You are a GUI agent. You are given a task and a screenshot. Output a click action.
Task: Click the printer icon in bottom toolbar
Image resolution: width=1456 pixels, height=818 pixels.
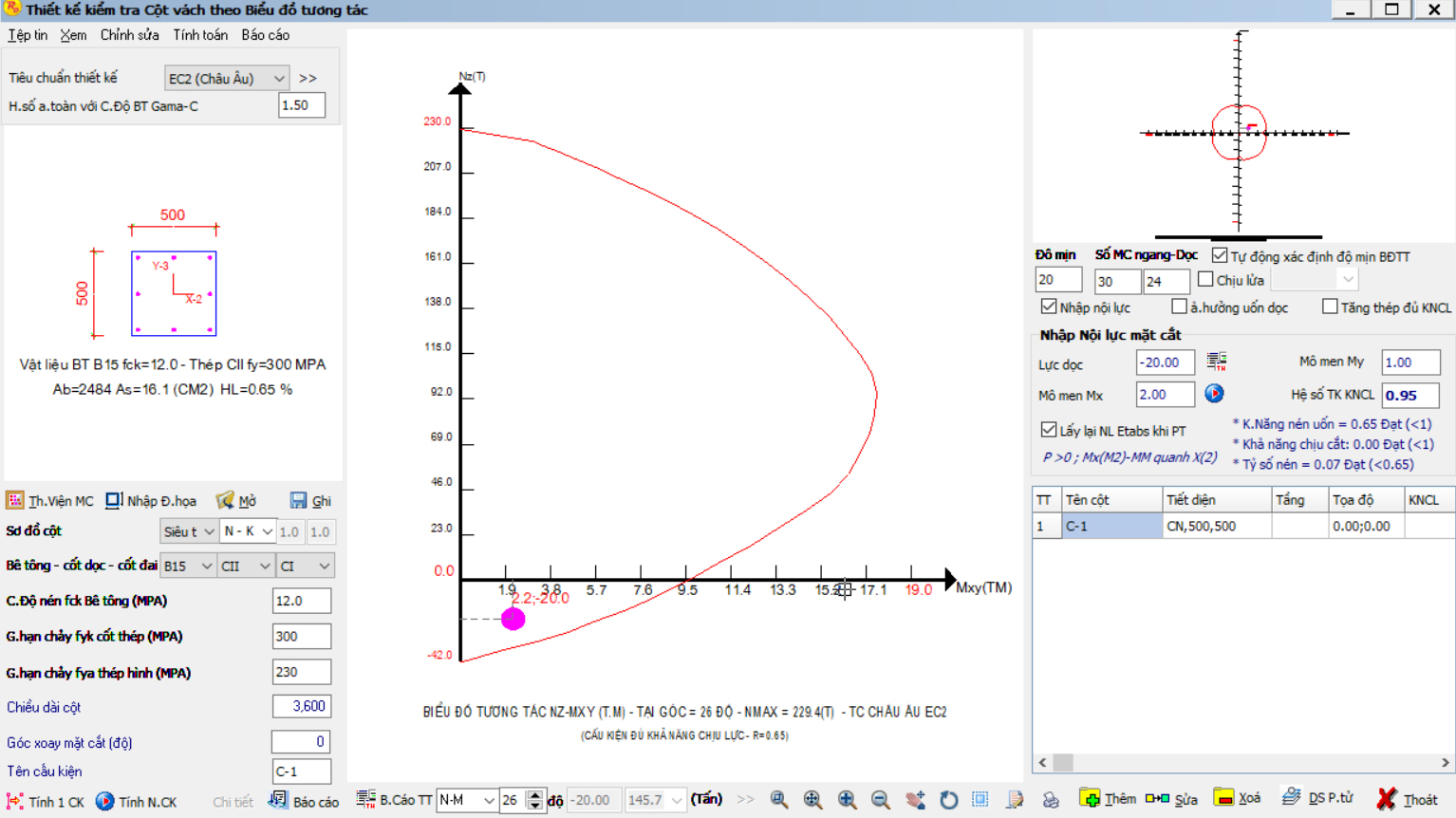(x=1051, y=800)
